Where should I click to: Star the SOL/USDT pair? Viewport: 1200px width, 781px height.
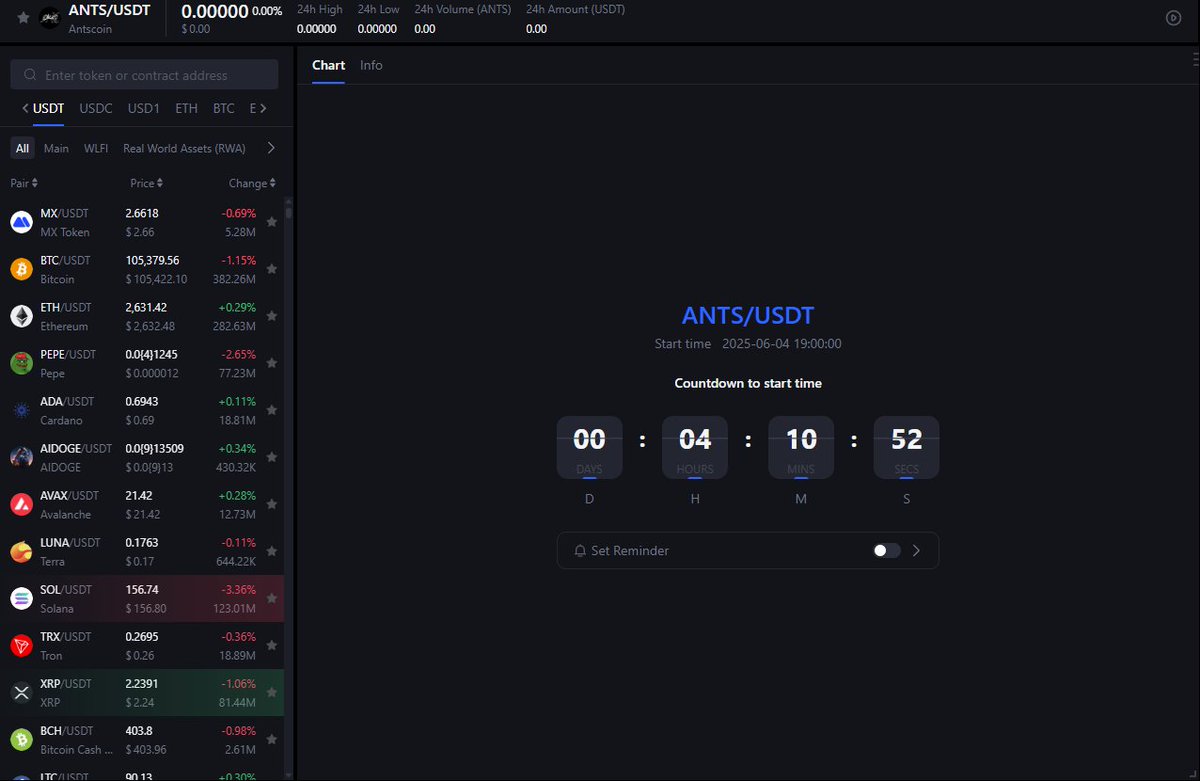[x=271, y=598]
